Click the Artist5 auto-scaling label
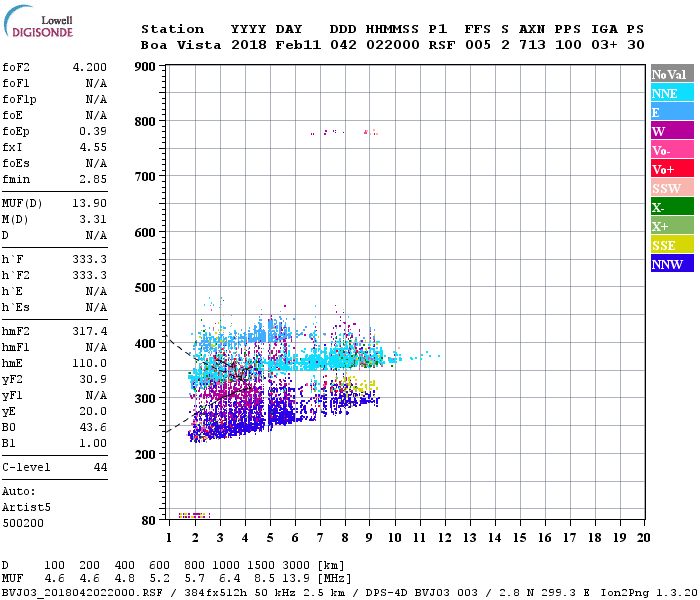The height and width of the screenshot is (600, 700). click(26, 508)
